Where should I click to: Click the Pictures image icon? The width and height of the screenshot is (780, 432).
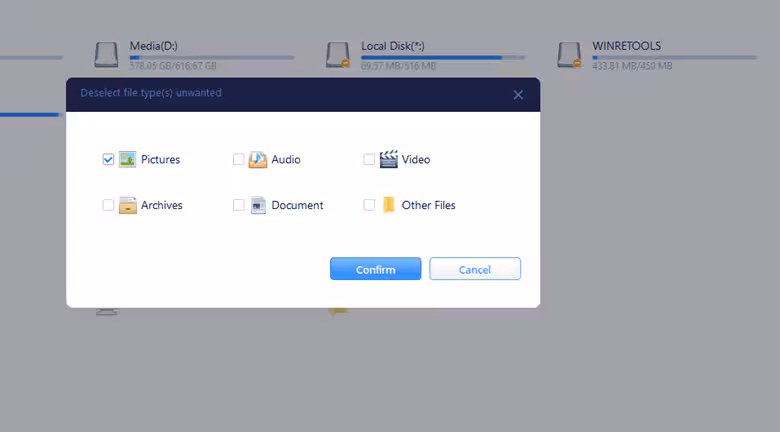(x=127, y=159)
